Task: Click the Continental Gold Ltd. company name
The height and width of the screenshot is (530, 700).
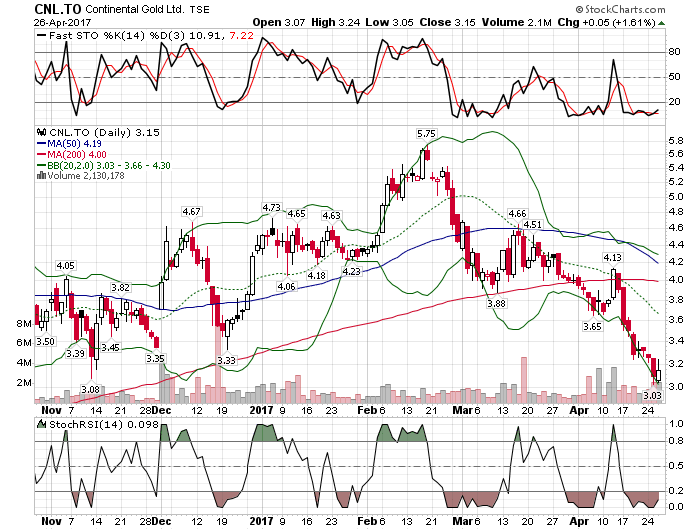Action: point(134,9)
